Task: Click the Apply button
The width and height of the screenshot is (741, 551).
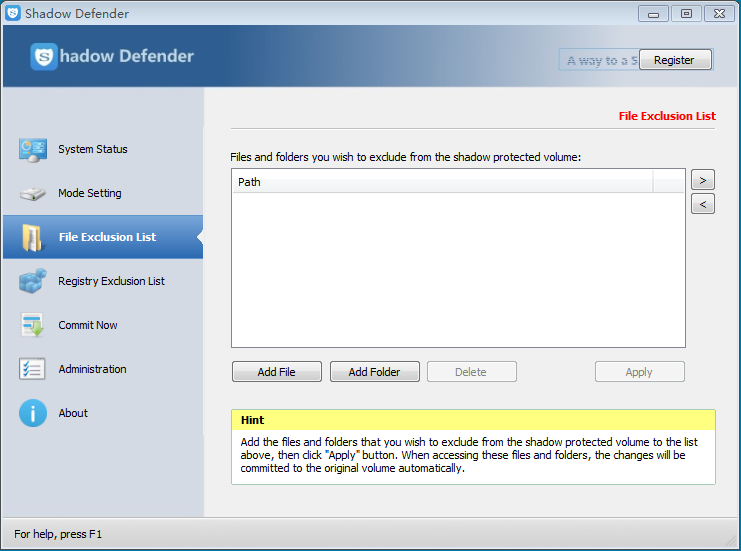Action: [639, 372]
